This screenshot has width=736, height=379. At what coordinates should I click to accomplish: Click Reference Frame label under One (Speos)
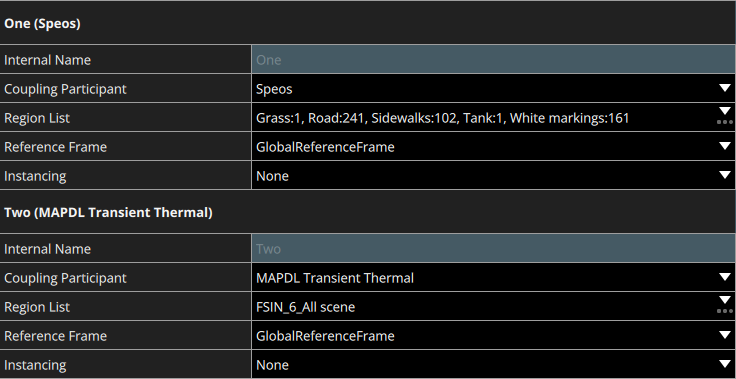pos(55,147)
